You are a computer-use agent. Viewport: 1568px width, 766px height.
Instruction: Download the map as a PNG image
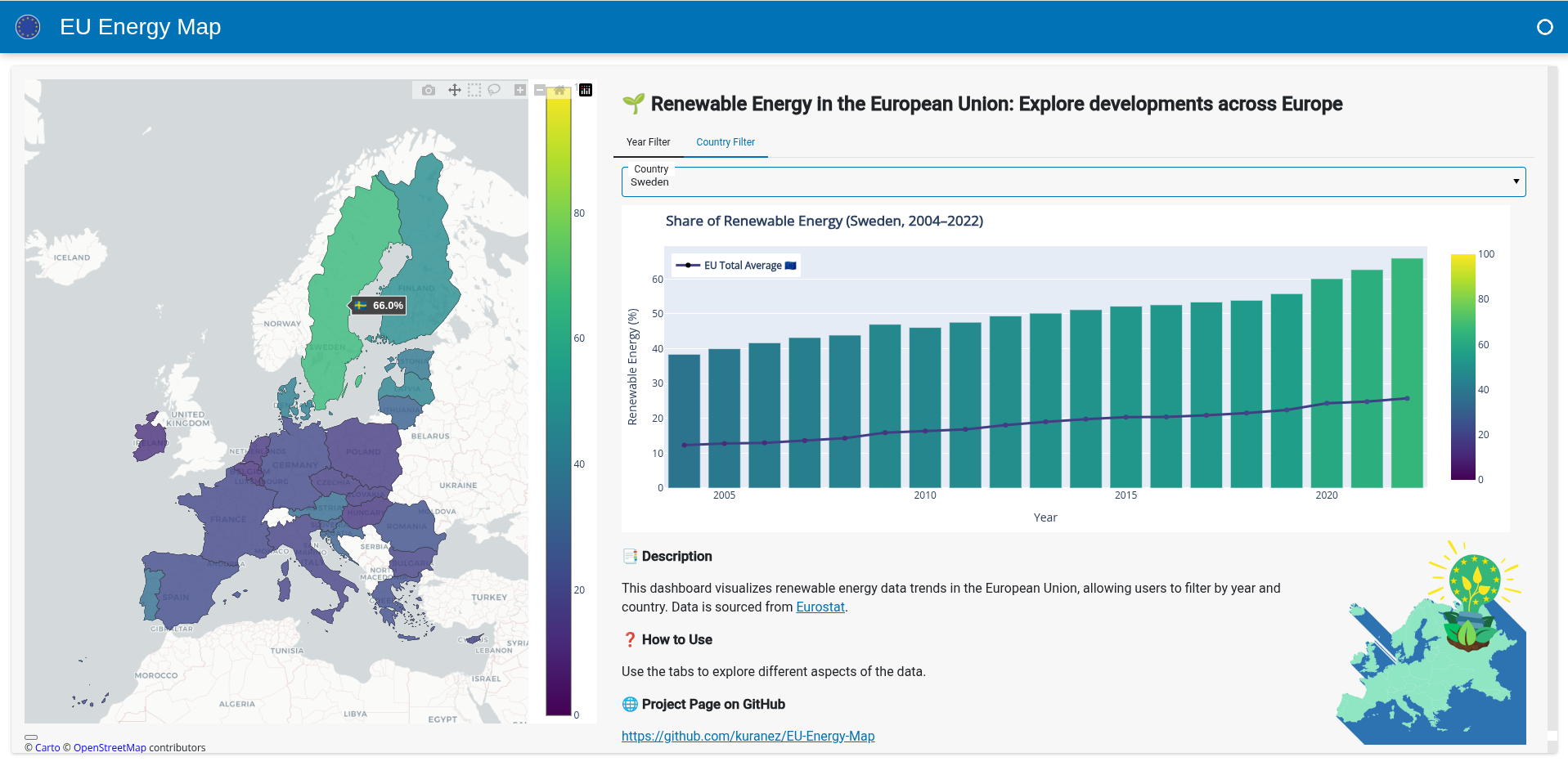[x=429, y=90]
